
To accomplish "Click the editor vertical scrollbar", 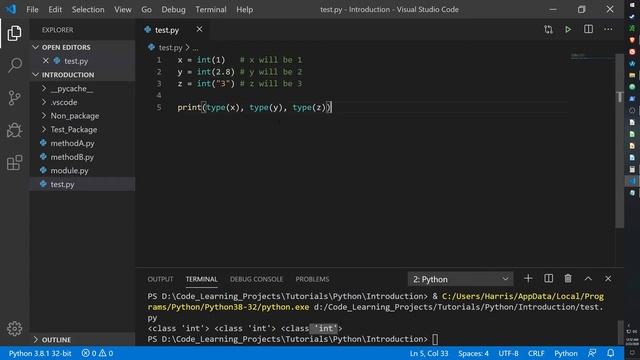I will coord(619,141).
